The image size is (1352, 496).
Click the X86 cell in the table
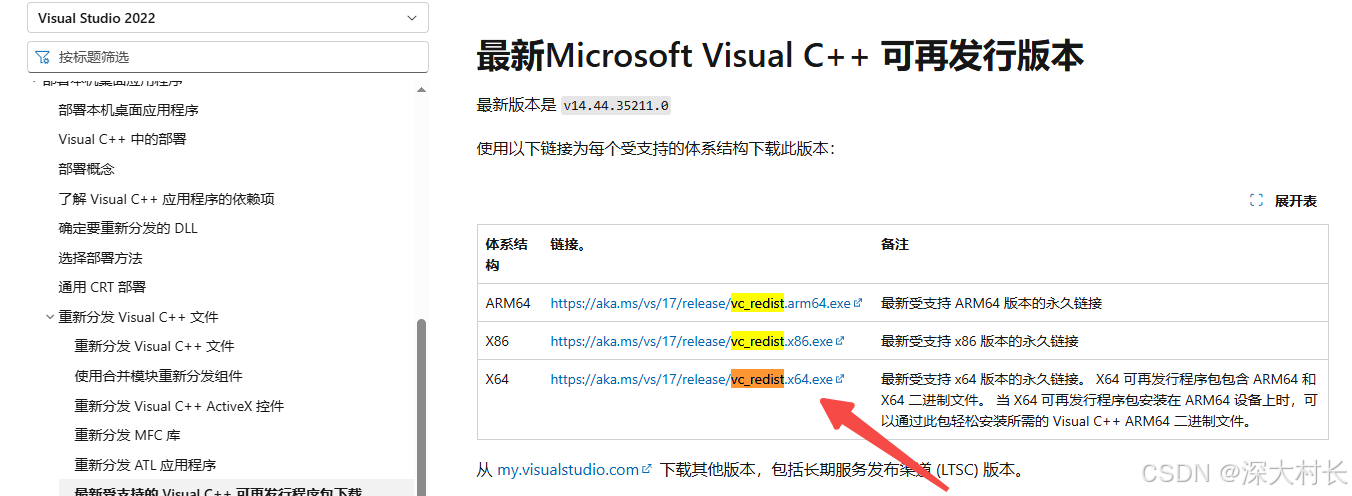(x=497, y=341)
